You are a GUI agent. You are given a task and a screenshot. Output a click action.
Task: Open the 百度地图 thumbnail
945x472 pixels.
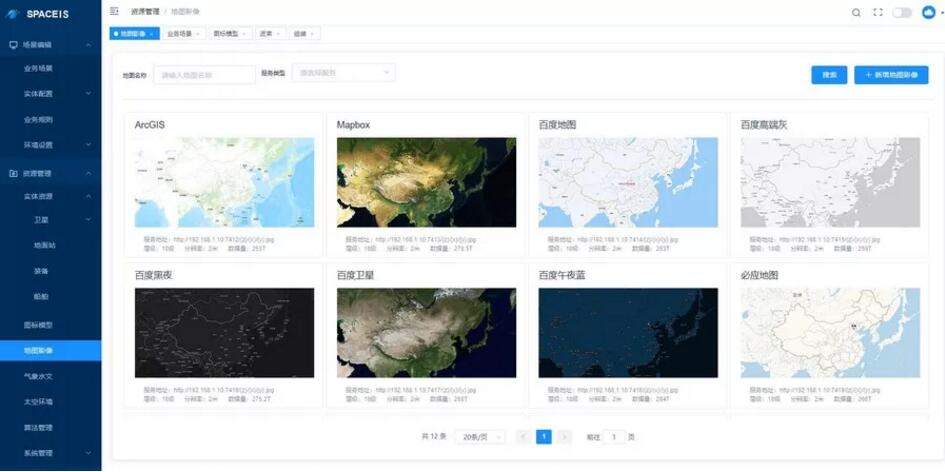[x=628, y=182]
